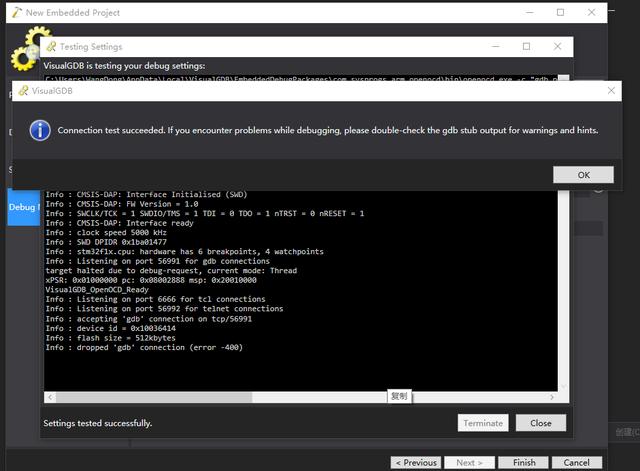Click the log scrollbar left arrow
The height and width of the screenshot is (471, 640).
click(x=50, y=397)
